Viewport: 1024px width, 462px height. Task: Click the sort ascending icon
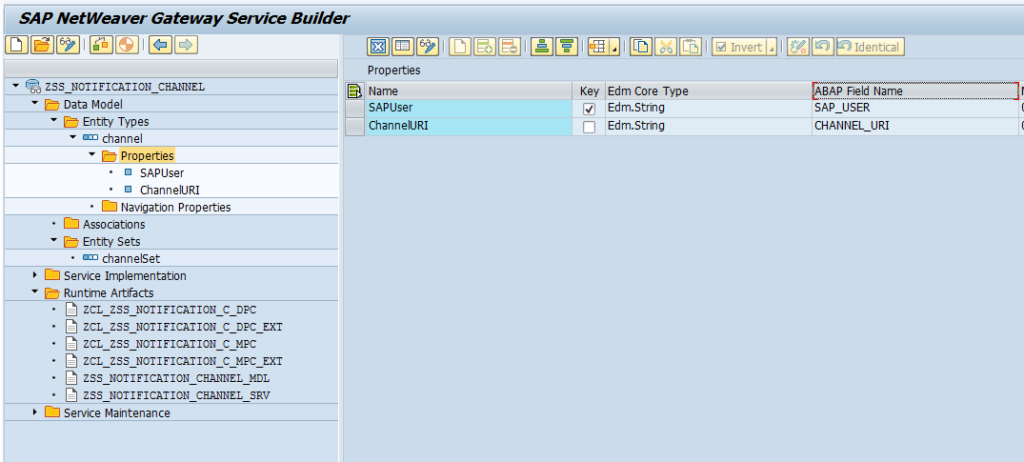pyautogui.click(x=541, y=46)
